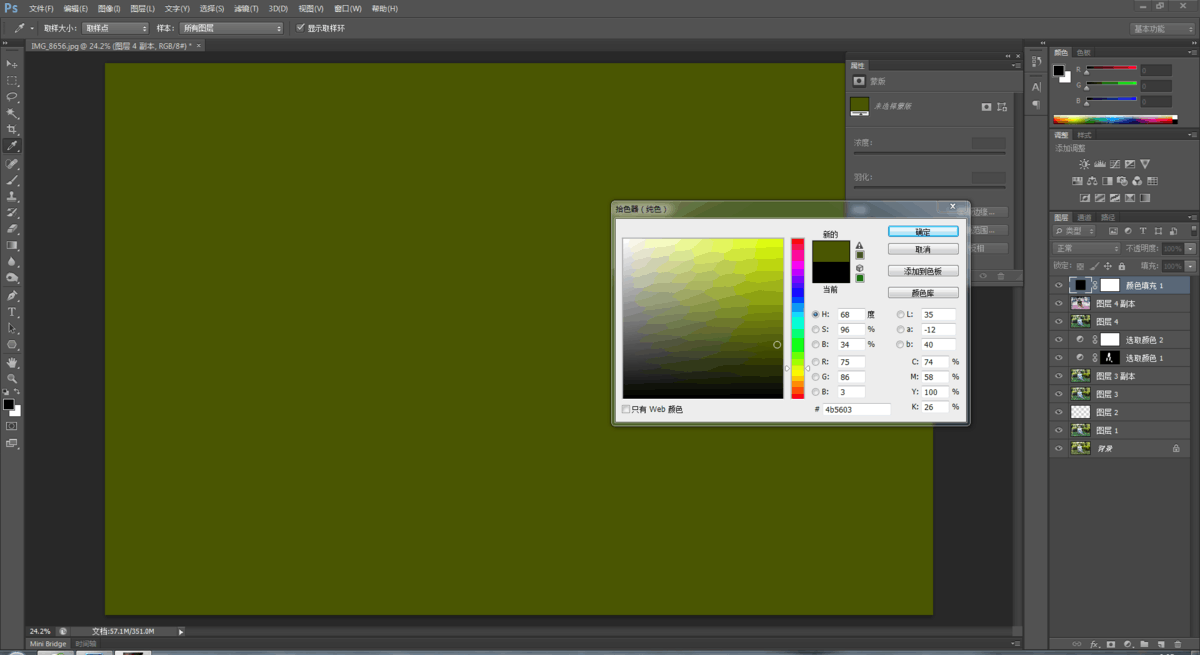Select the Lasso tool in the toolbar
The width and height of the screenshot is (1200, 655).
(12, 97)
